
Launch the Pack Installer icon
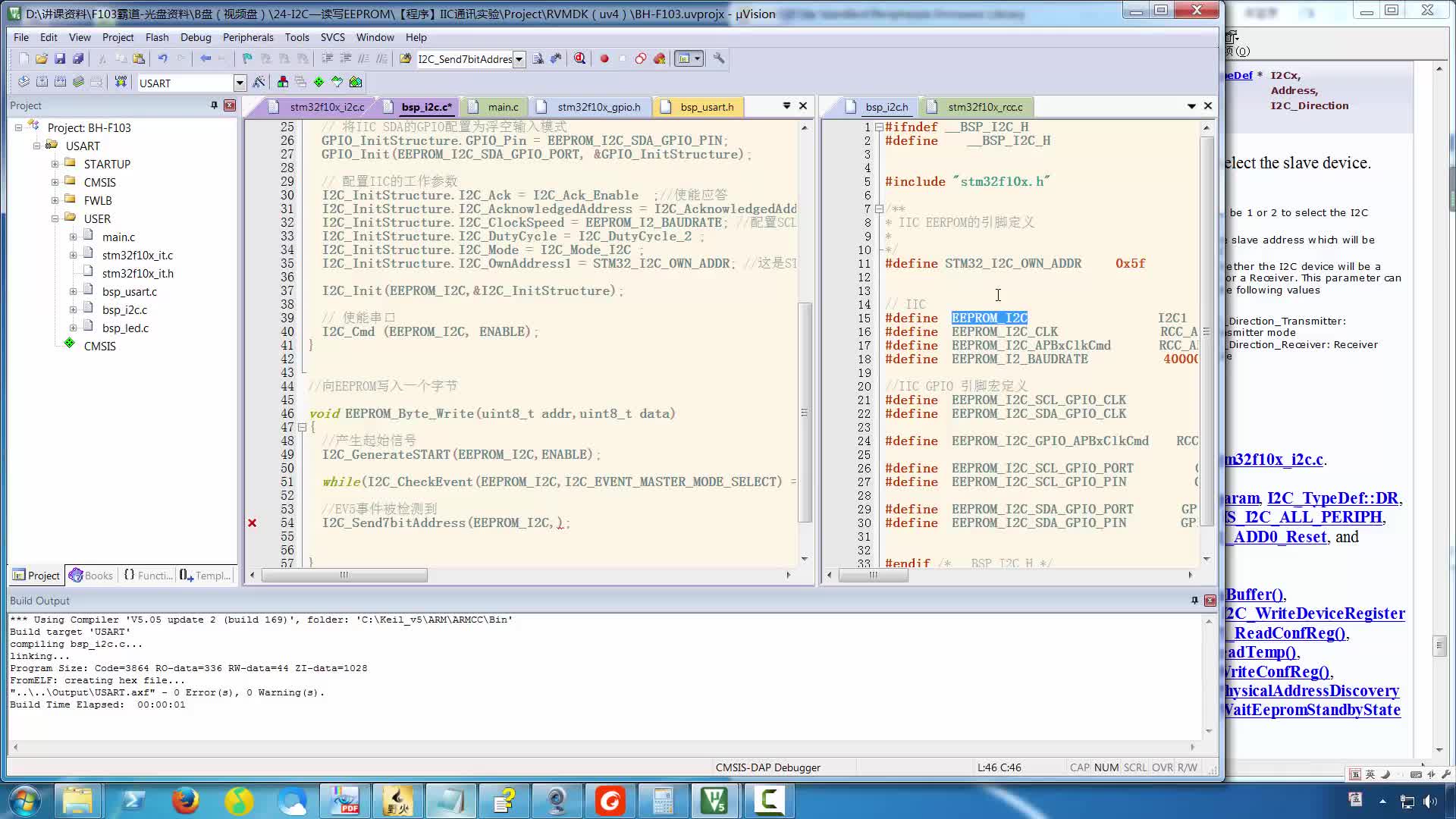pyautogui.click(x=356, y=82)
